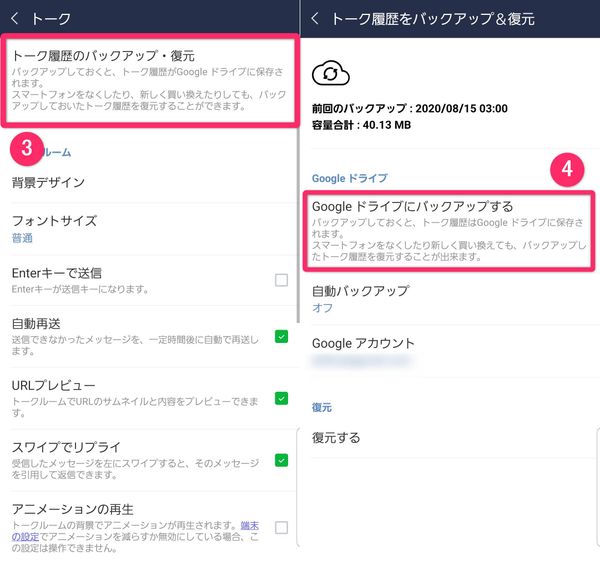The height and width of the screenshot is (561, 600).
Task: Click 容量合計 : 40.13 MB text
Action: 361,125
